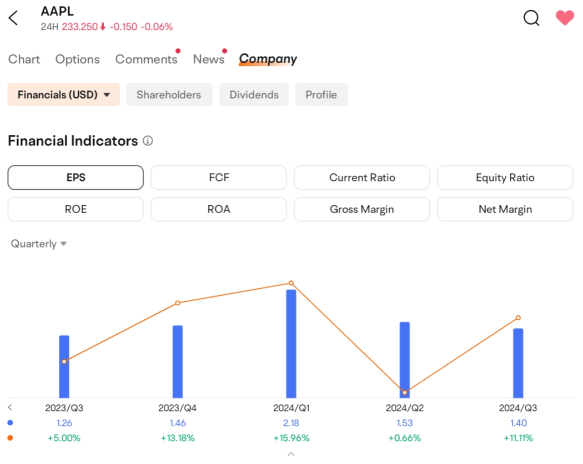The image size is (583, 464).
Task: Click the EPS value 1.53
Action: tap(405, 423)
